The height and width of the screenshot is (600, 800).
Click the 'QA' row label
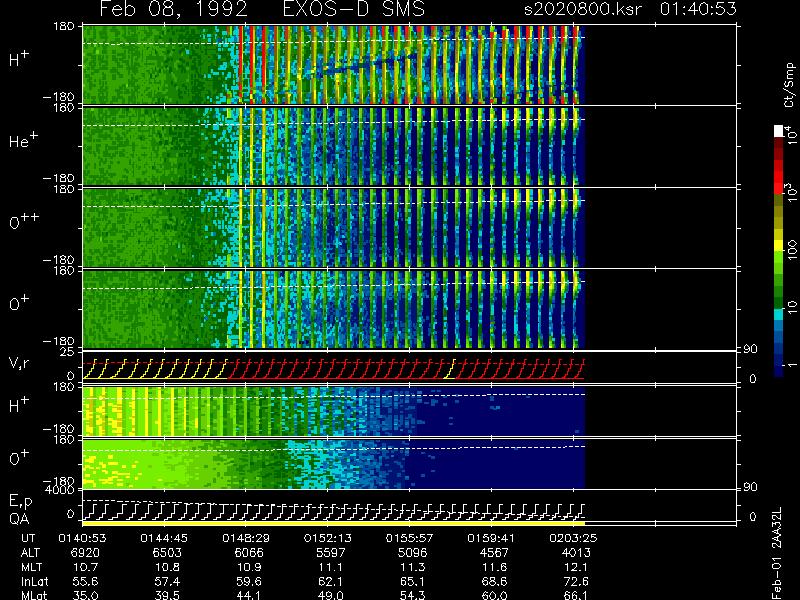(19, 519)
